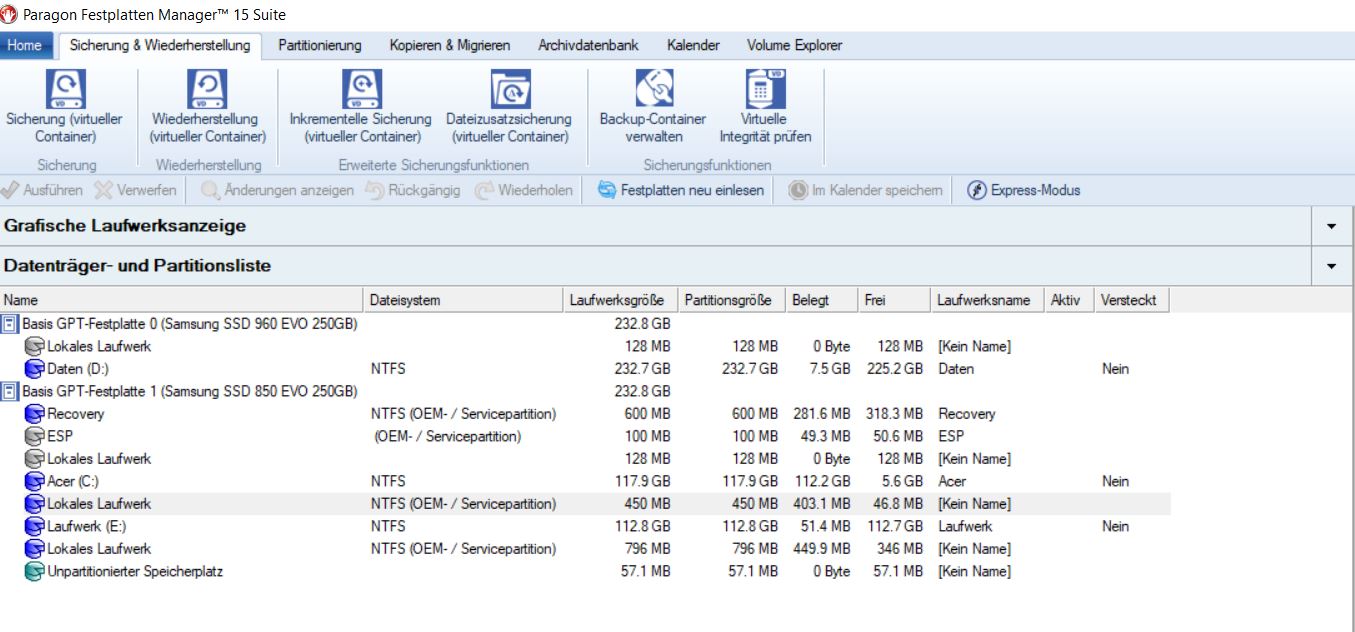1355x632 pixels.
Task: Sort by the Partitionsgröße column header
Action: pos(731,300)
